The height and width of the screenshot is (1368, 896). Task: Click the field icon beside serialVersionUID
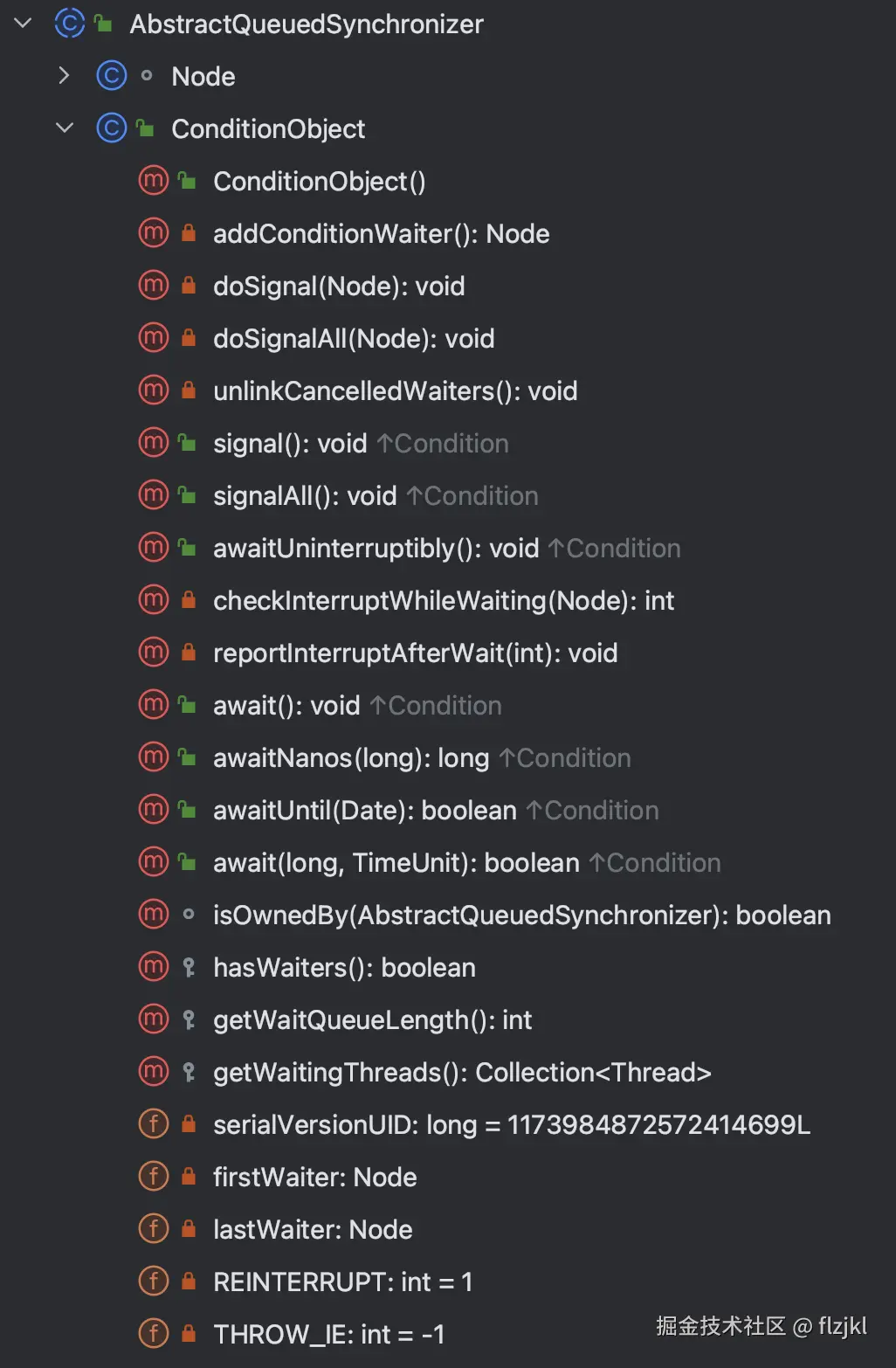[x=154, y=1124]
